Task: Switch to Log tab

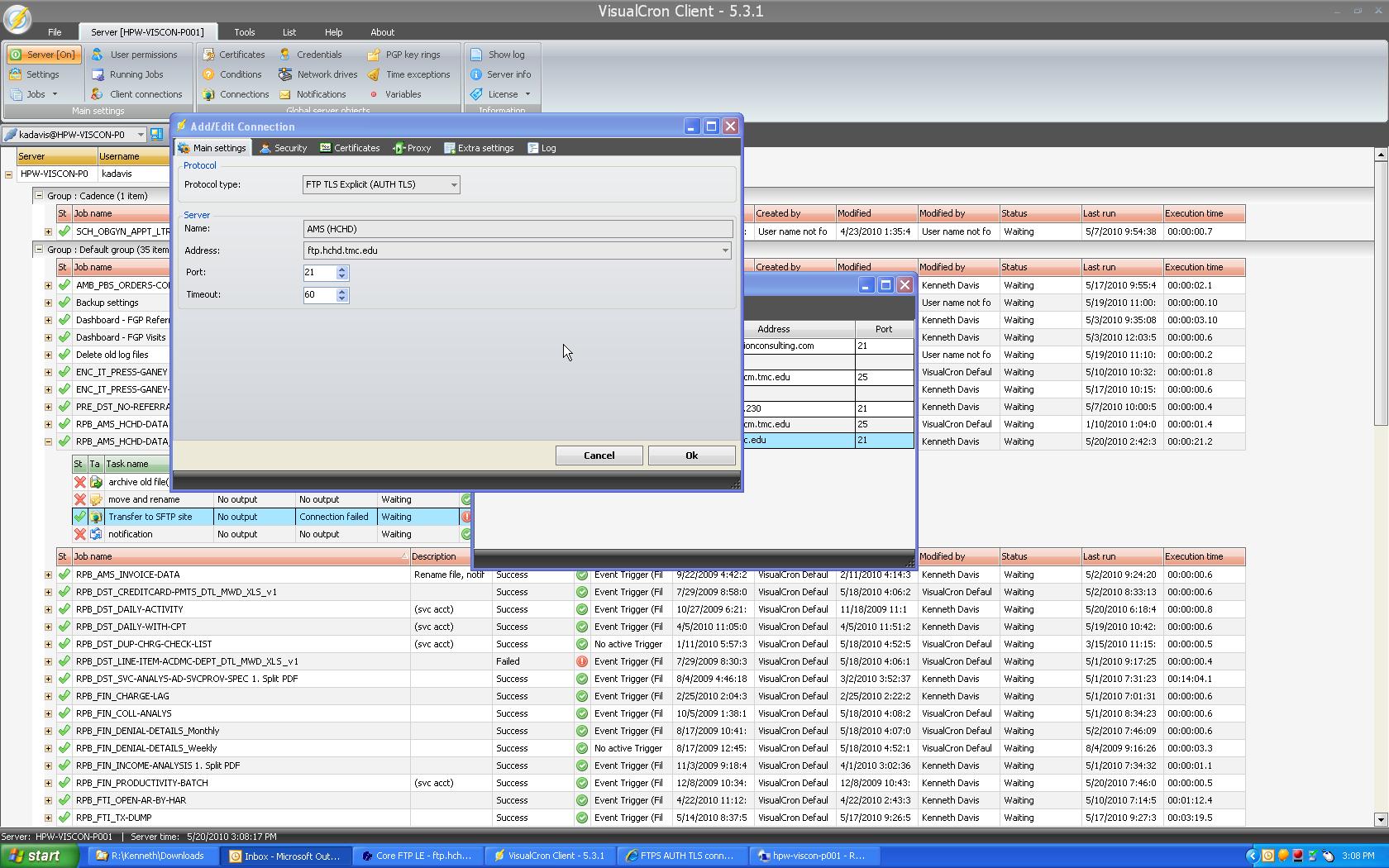Action: coord(542,148)
